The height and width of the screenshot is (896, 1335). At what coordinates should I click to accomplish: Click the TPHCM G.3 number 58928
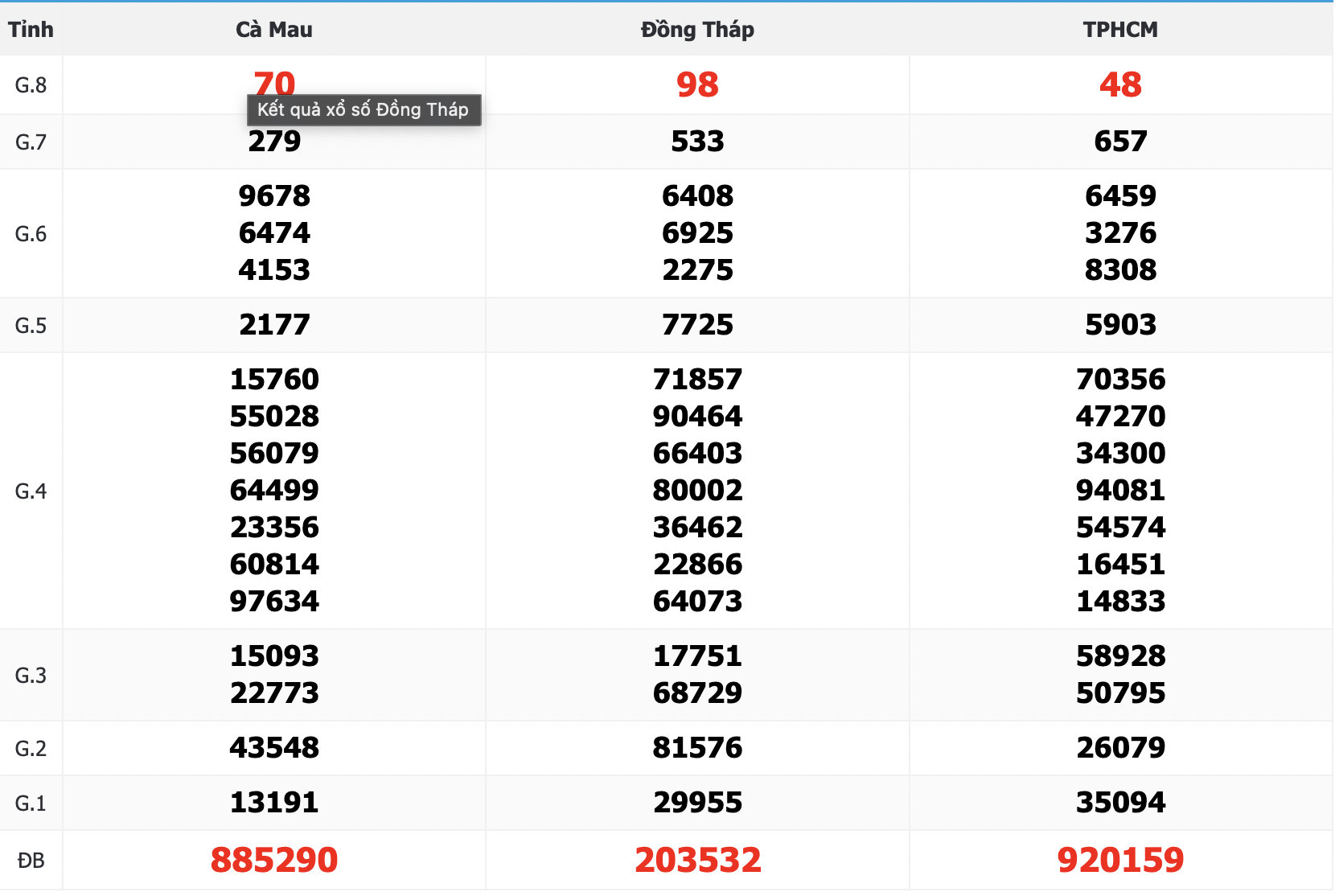1120,656
